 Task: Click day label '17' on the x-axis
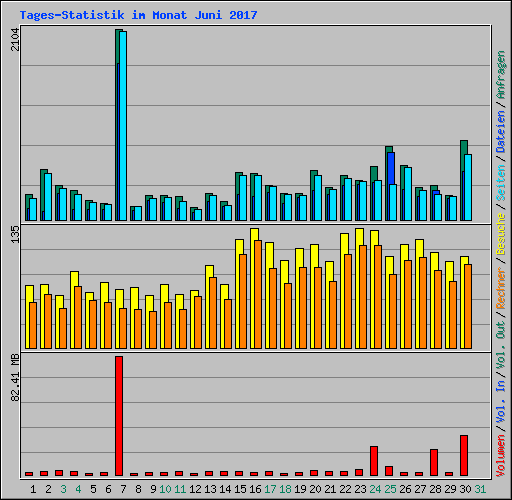270,489
